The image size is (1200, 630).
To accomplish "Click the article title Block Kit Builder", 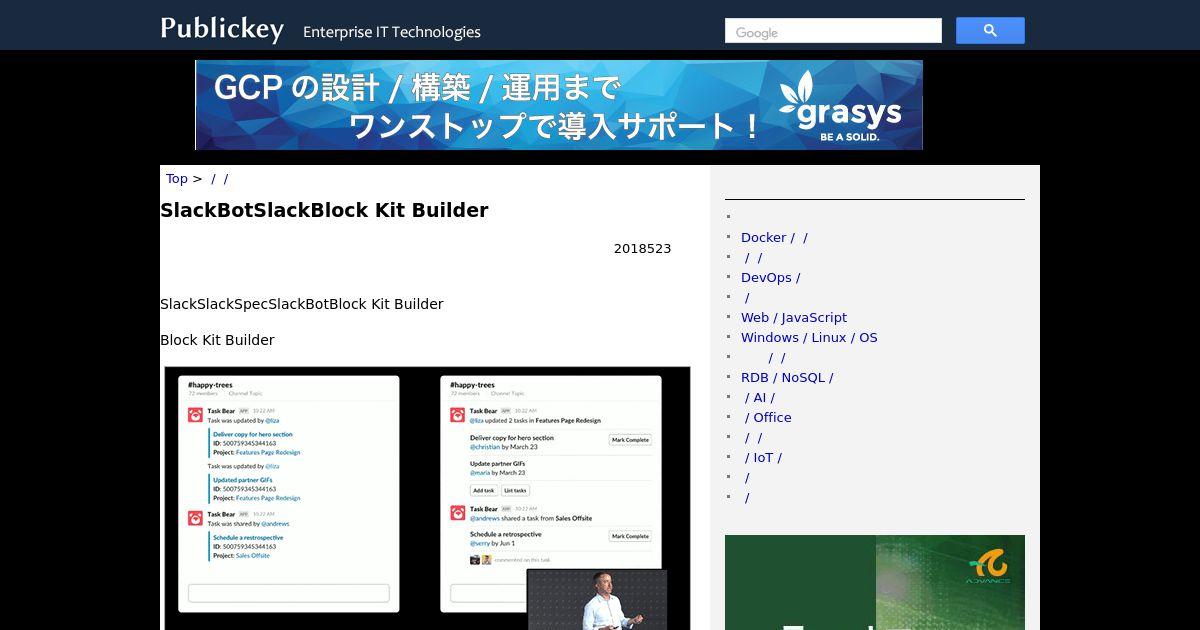I will pyautogui.click(x=324, y=210).
